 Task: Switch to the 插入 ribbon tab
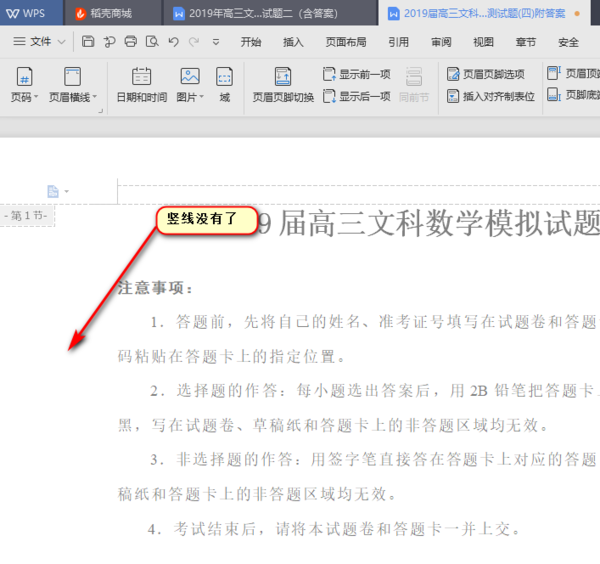pos(293,42)
